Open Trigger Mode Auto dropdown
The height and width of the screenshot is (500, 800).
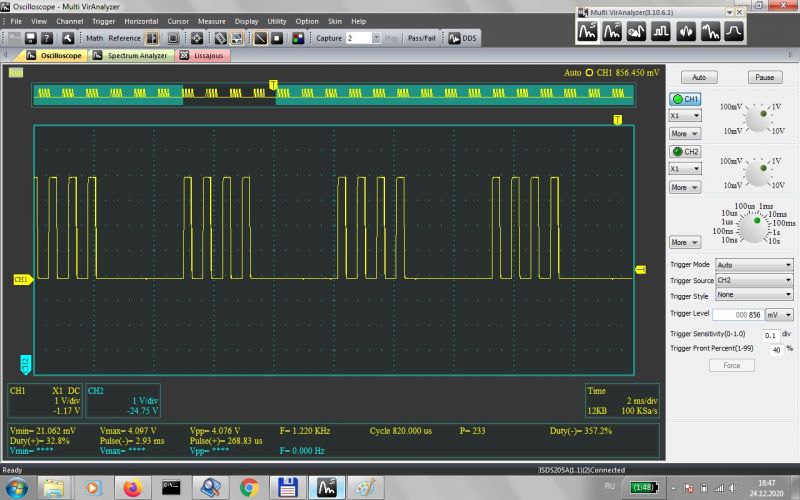(754, 265)
